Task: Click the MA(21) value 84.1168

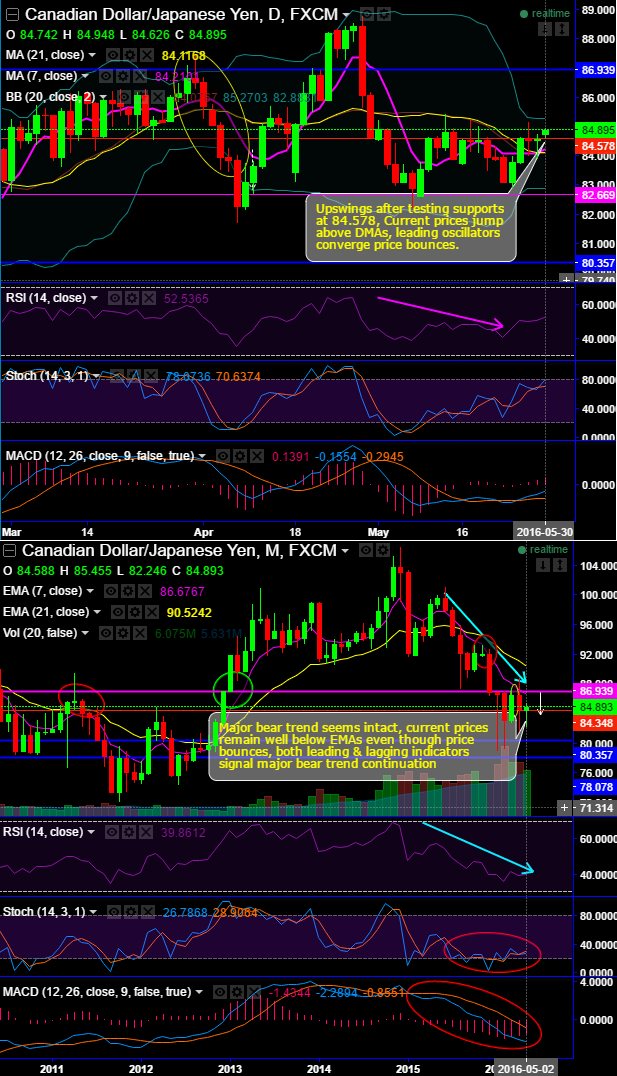Action: 184,56
